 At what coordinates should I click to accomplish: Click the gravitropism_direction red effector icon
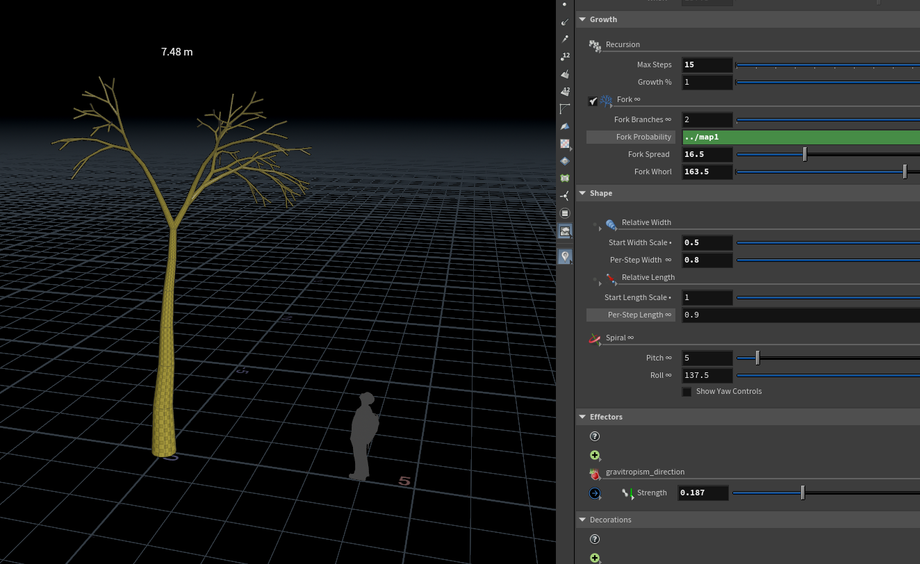point(595,473)
